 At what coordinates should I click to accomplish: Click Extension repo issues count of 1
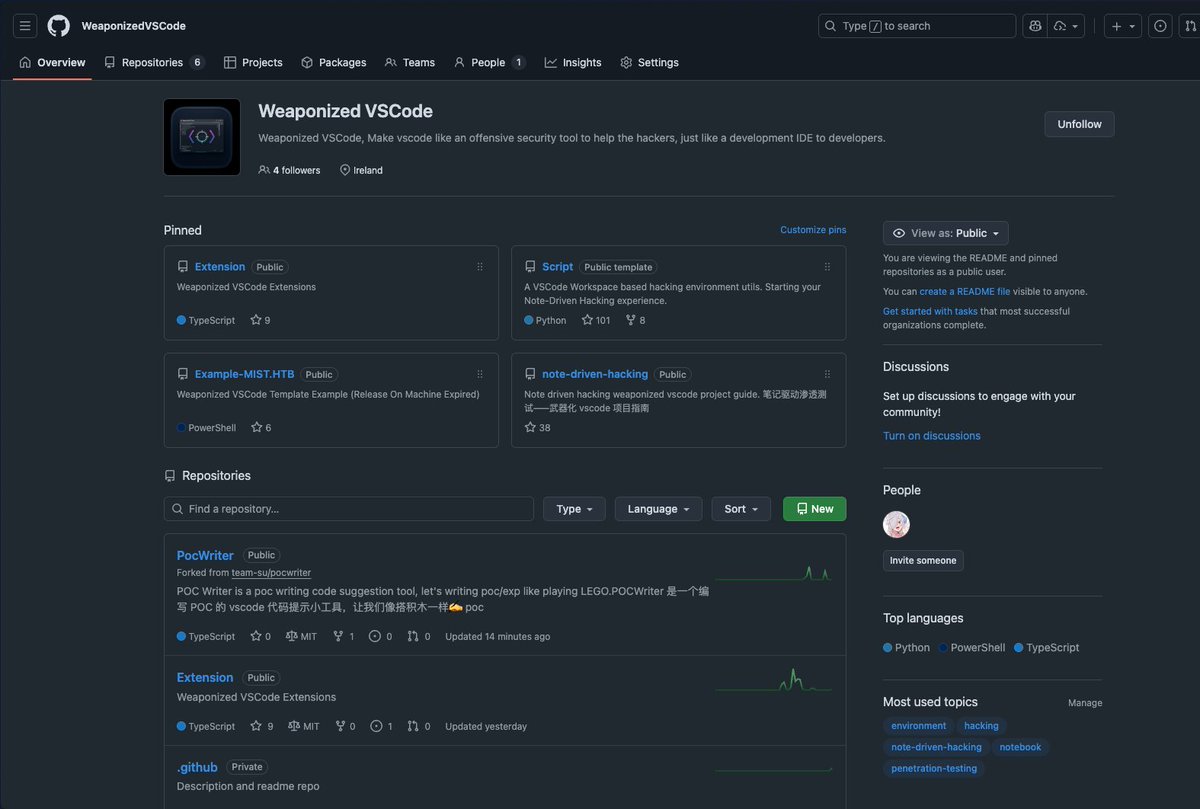click(x=381, y=726)
